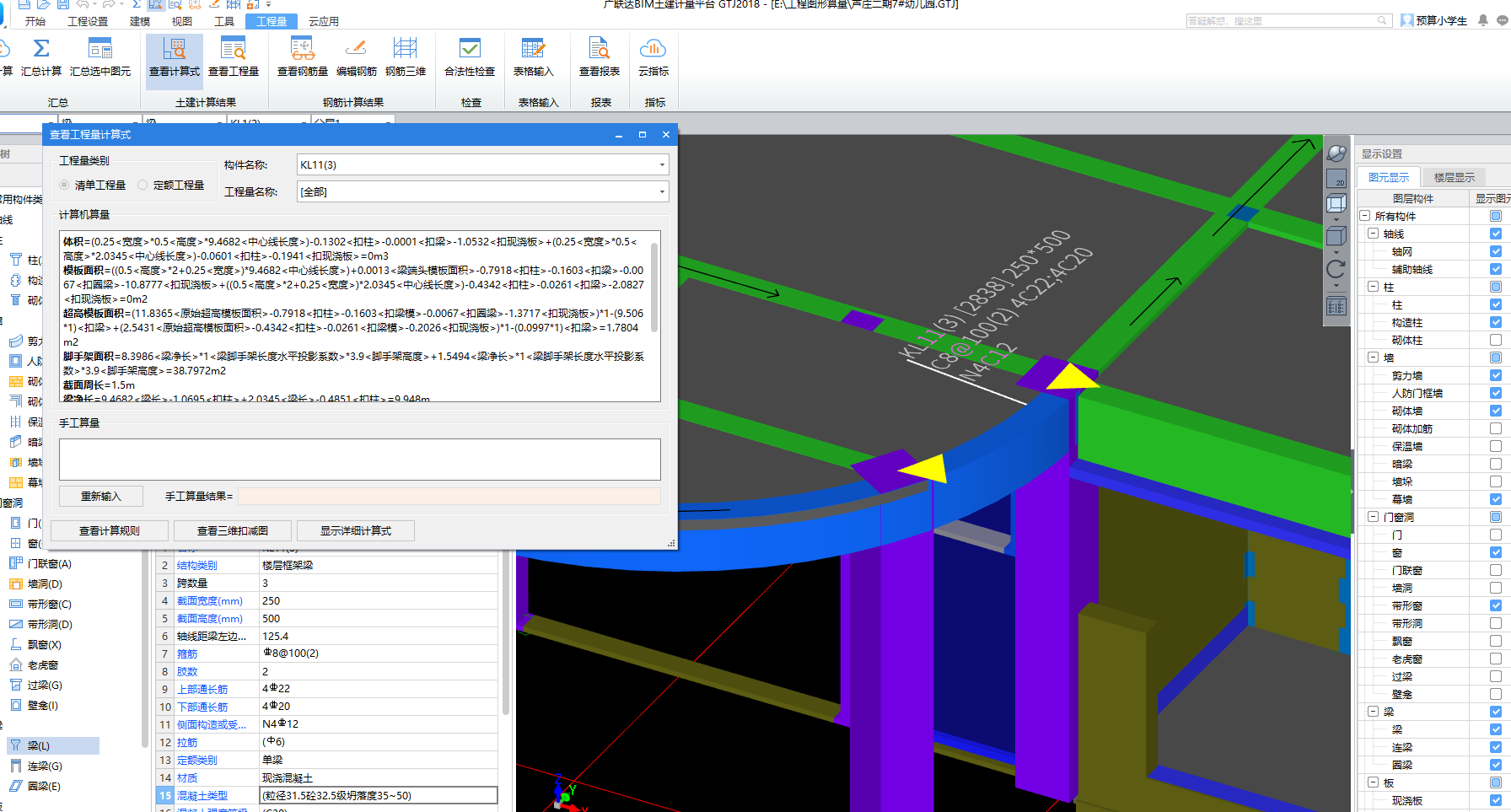Click the 3D box view icon
Viewport: 1511px width, 812px height.
[1336, 203]
